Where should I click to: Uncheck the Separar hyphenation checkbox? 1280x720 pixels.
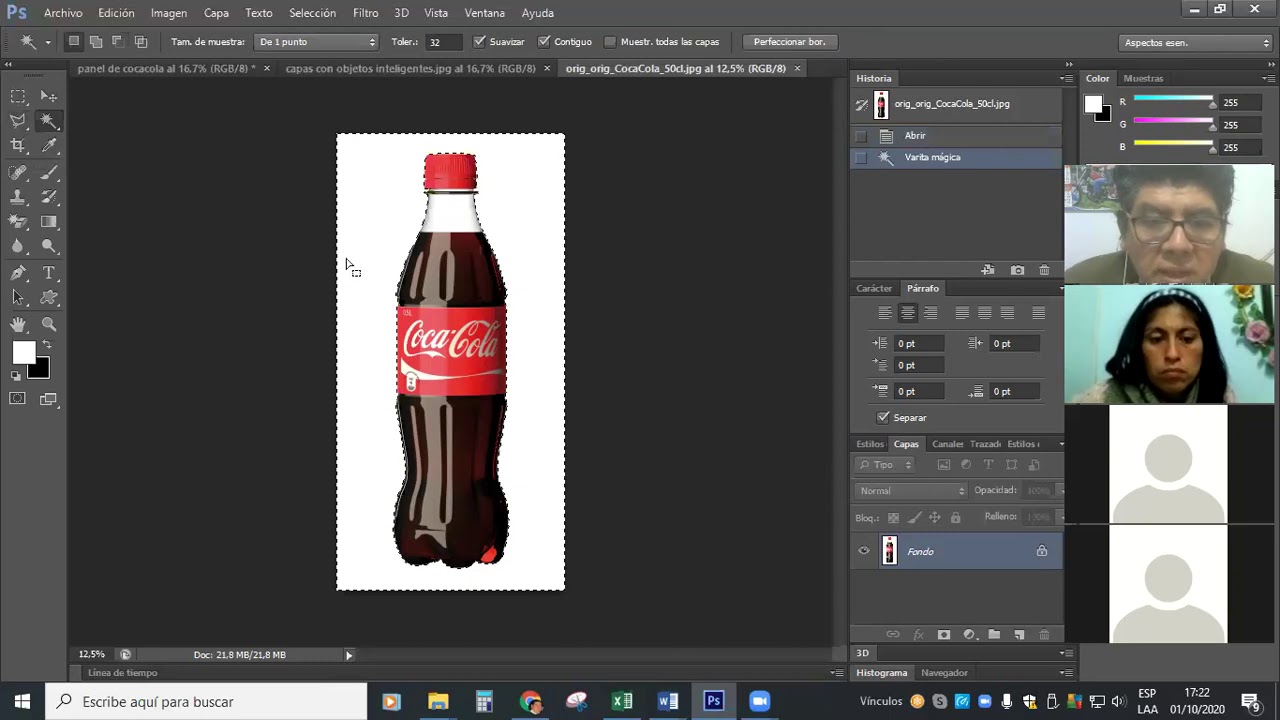coord(883,417)
